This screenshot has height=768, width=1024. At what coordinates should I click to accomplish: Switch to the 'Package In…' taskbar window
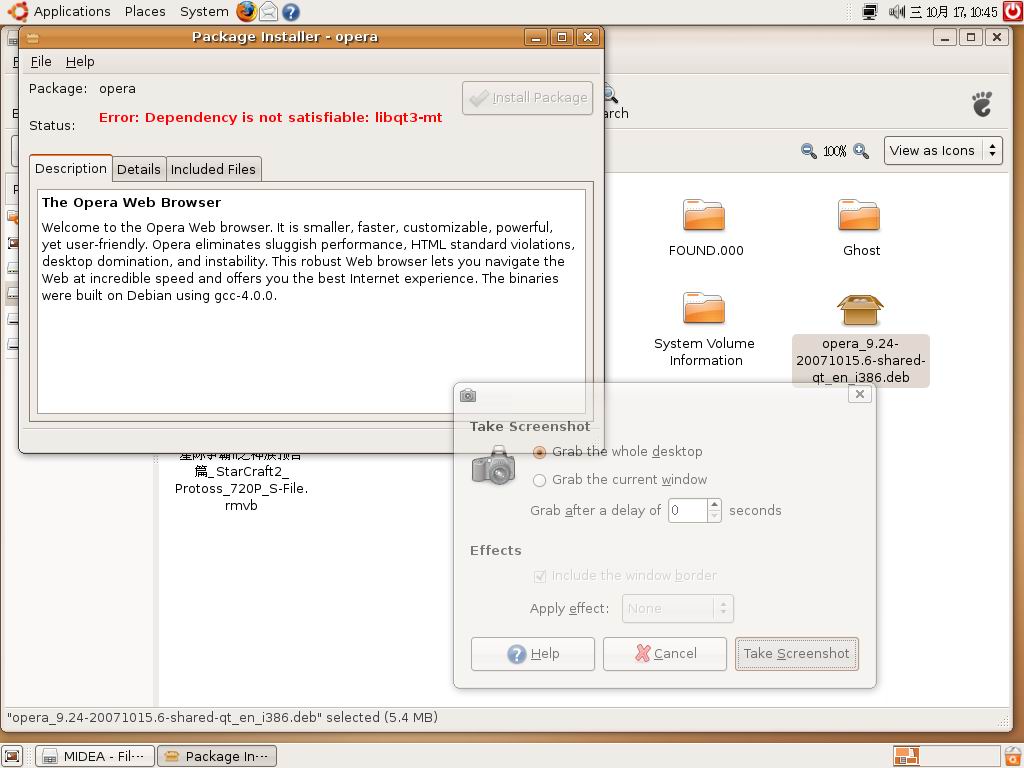pos(217,756)
